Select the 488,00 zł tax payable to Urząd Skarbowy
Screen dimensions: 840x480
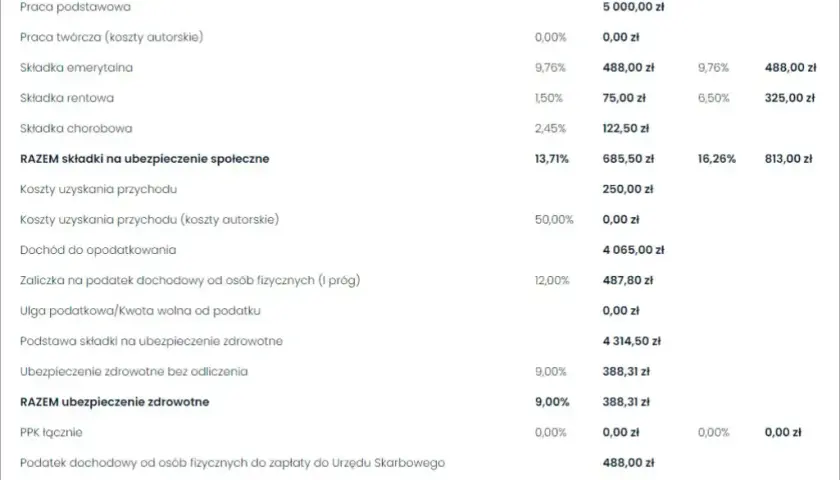point(628,463)
